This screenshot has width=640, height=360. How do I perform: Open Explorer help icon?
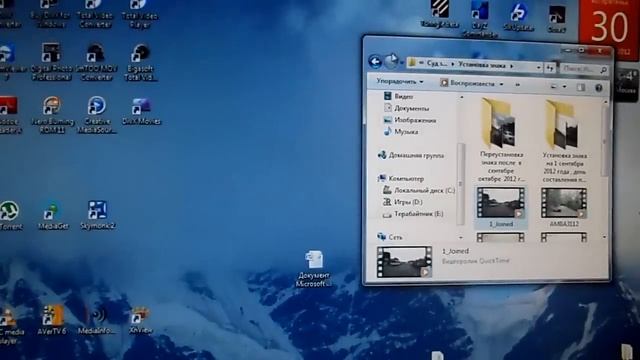click(598, 88)
